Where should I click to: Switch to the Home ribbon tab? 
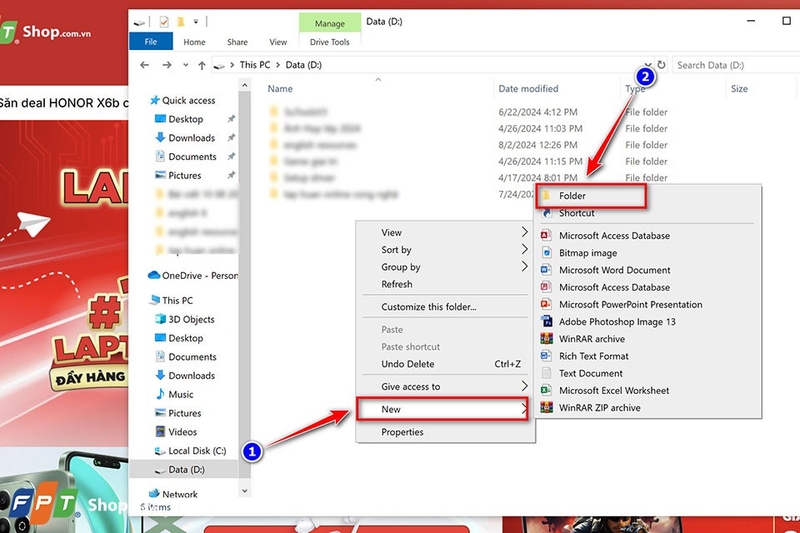click(x=194, y=42)
